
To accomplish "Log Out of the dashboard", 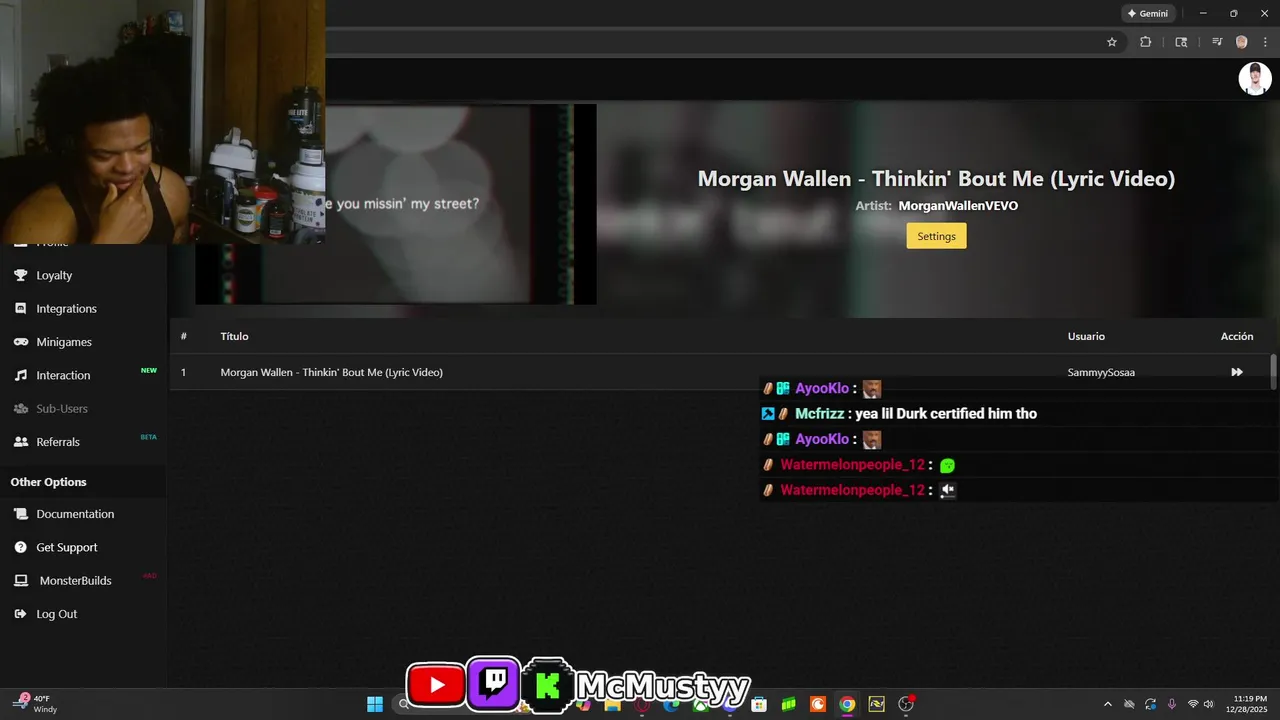I will [x=56, y=614].
